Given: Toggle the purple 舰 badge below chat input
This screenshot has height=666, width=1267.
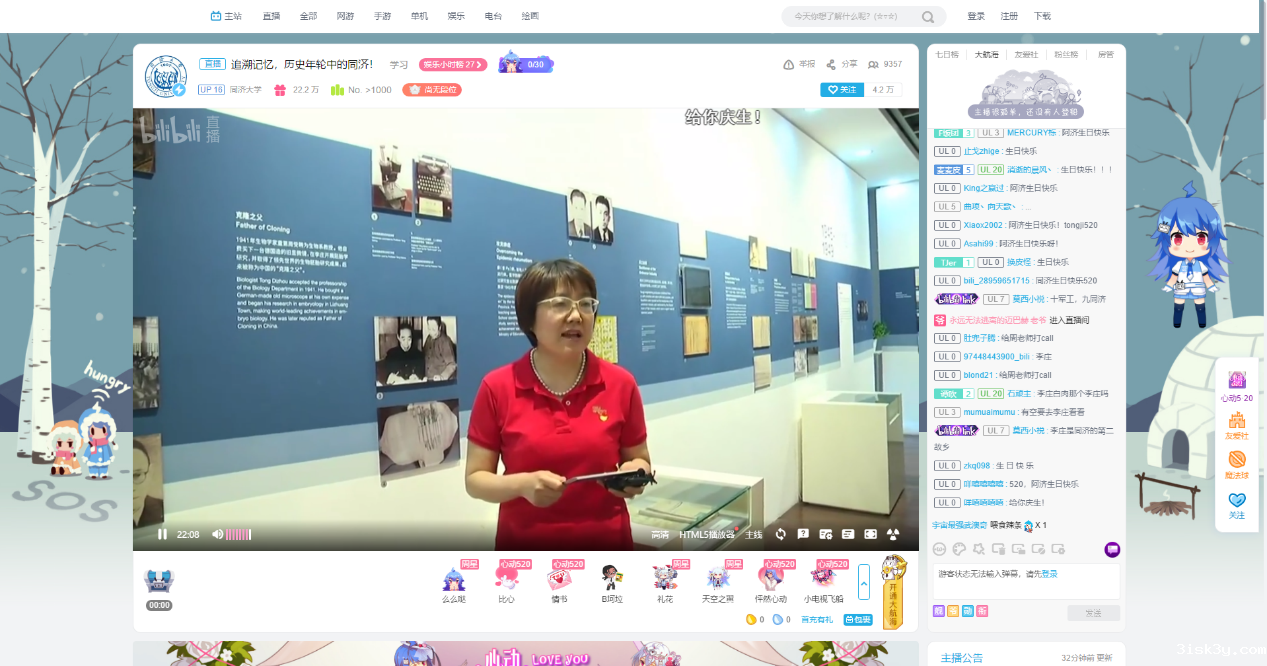Looking at the screenshot, I should (939, 611).
